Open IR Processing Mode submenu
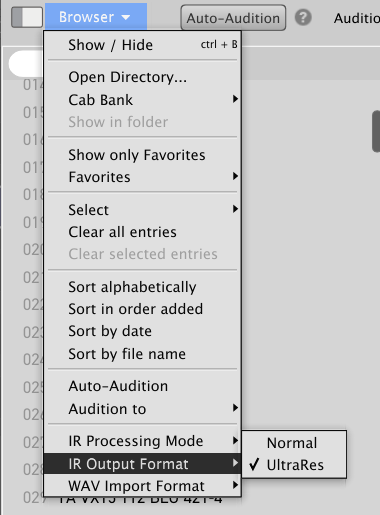Screen dimensions: 380x515 (142, 441)
